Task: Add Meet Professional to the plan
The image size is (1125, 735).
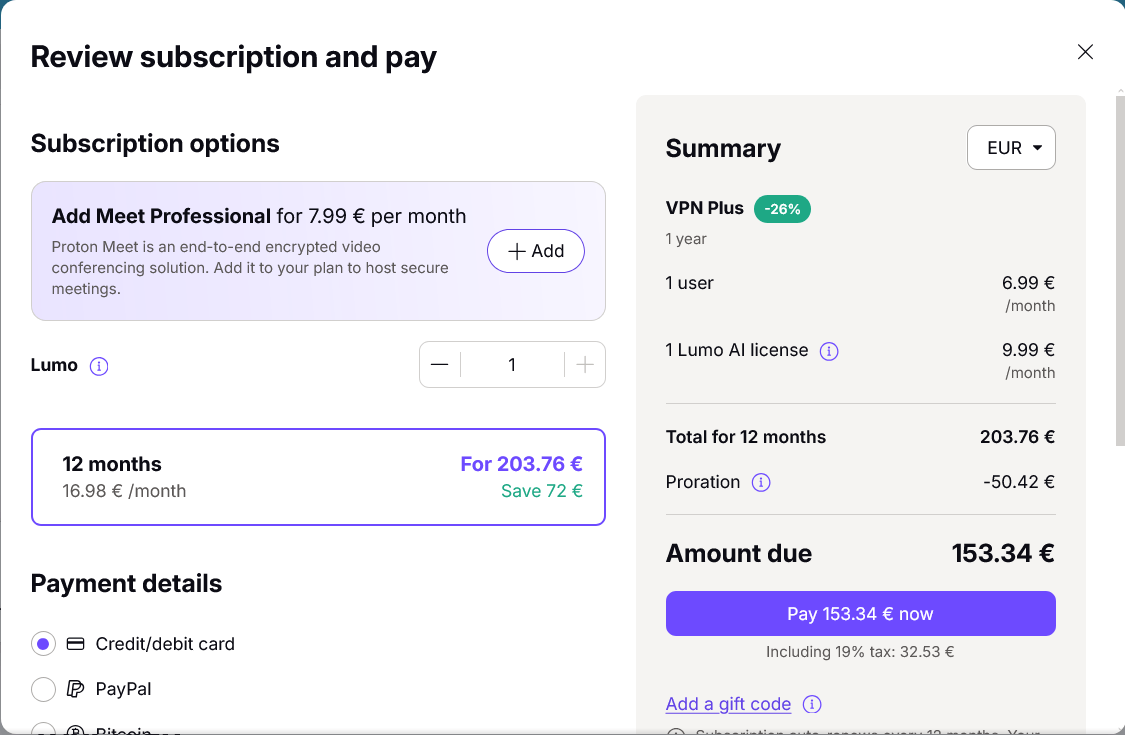Action: tap(536, 251)
